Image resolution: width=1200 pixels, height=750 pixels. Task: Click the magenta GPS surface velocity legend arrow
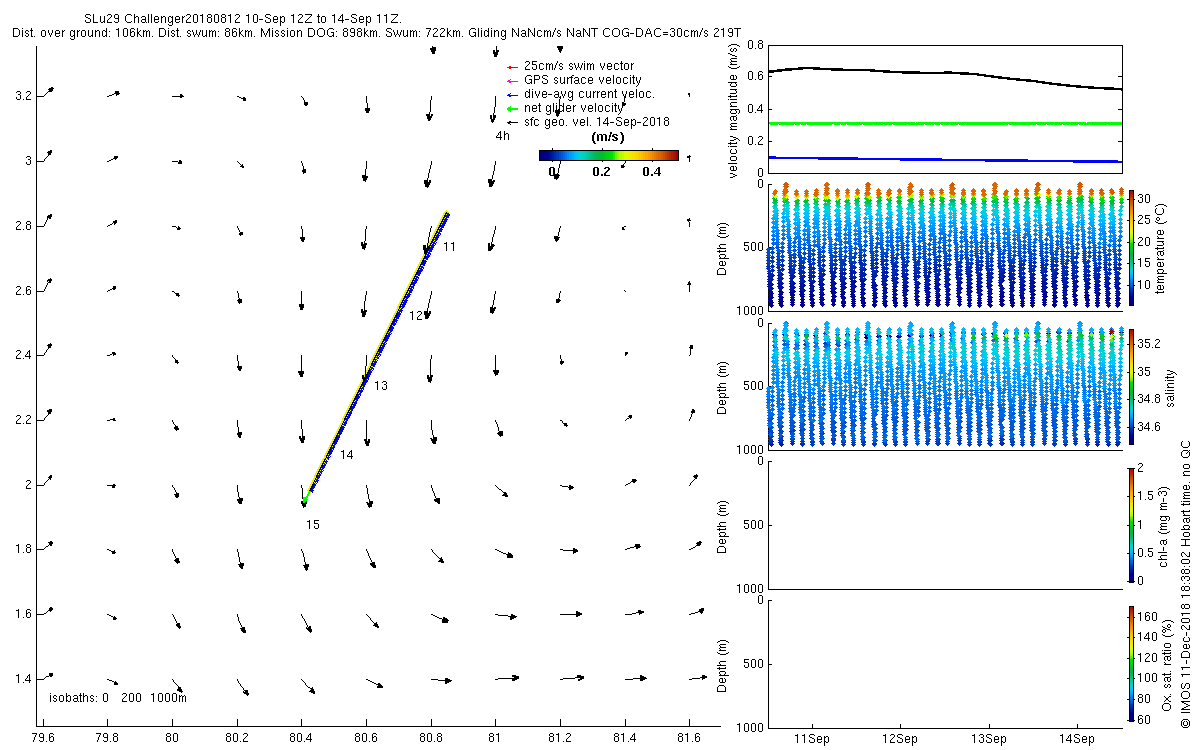(x=511, y=80)
